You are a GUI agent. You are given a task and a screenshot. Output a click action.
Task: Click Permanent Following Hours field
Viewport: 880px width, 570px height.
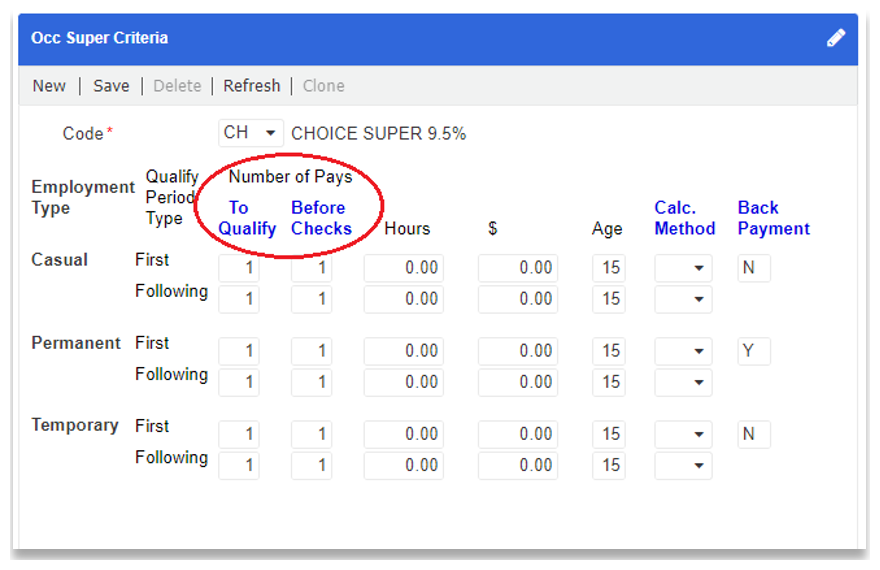[x=403, y=382]
